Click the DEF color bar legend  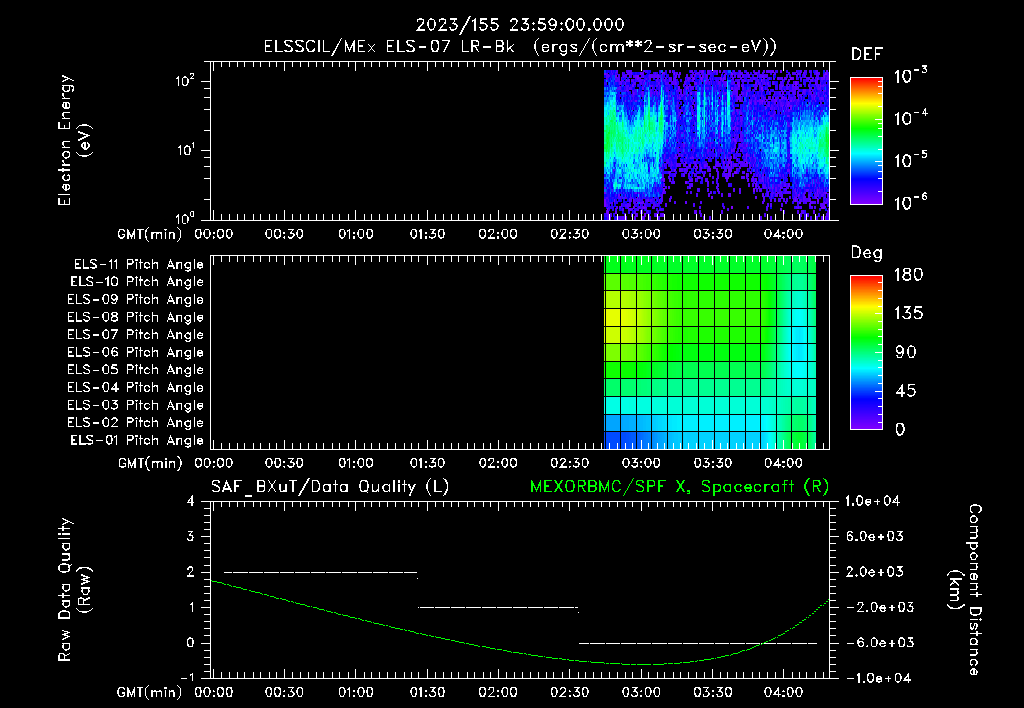pyautogui.click(x=866, y=141)
